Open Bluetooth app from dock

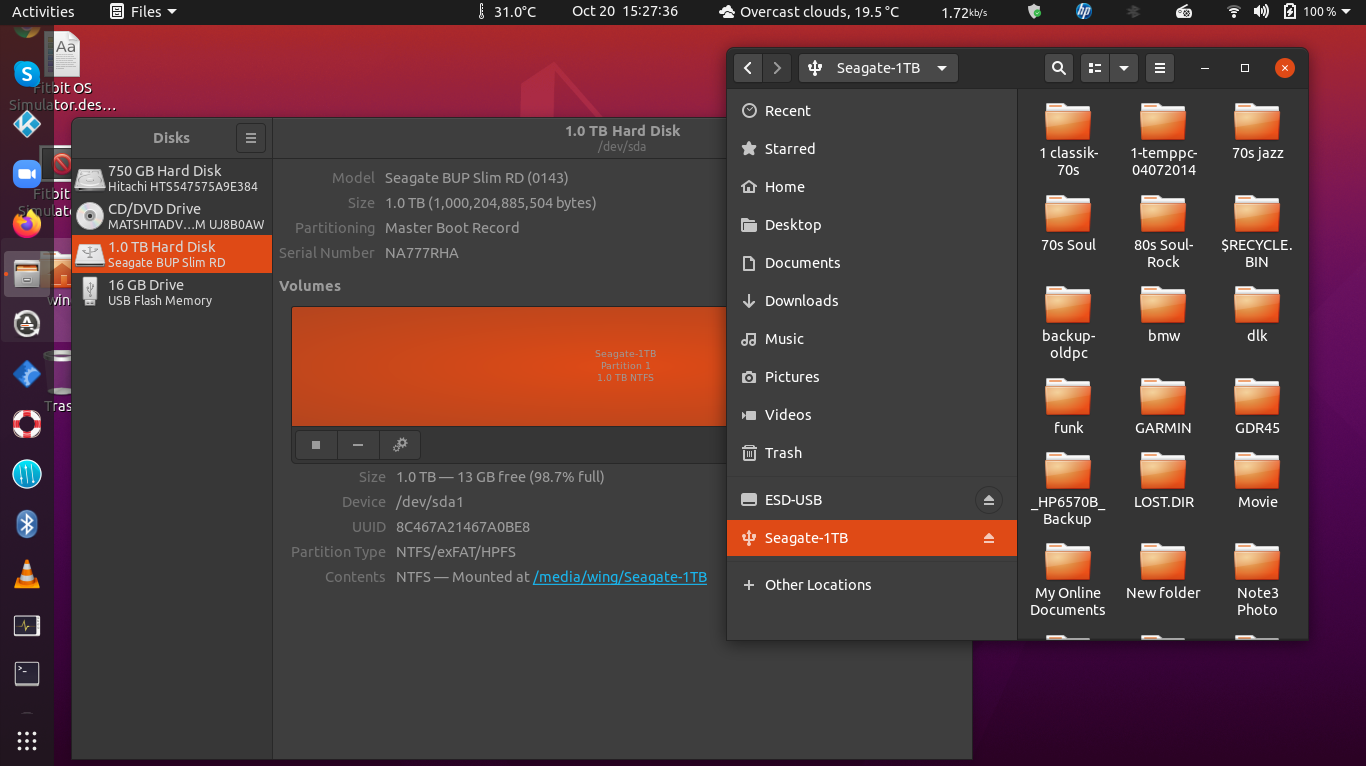(27, 524)
